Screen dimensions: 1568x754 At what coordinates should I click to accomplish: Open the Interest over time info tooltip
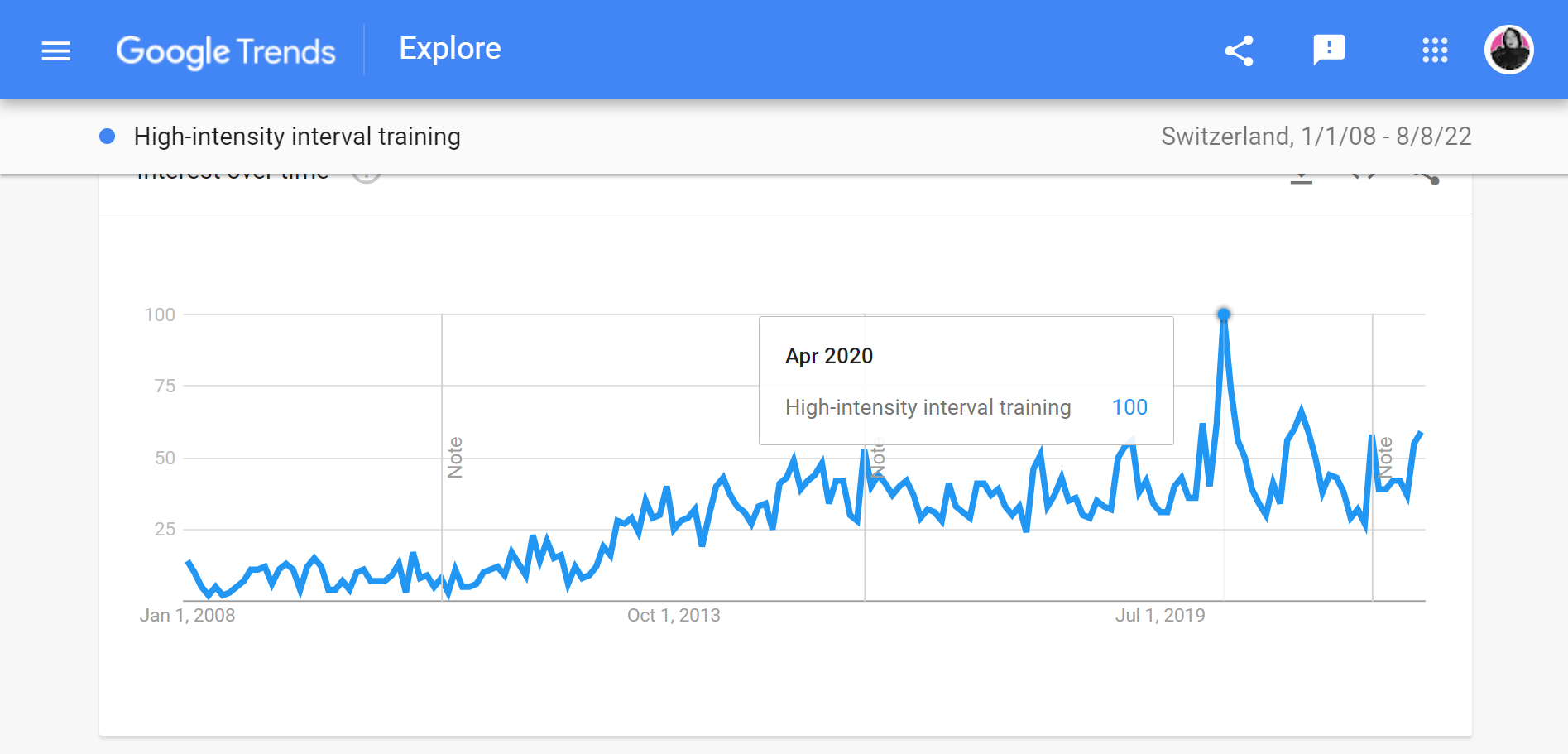(x=366, y=175)
